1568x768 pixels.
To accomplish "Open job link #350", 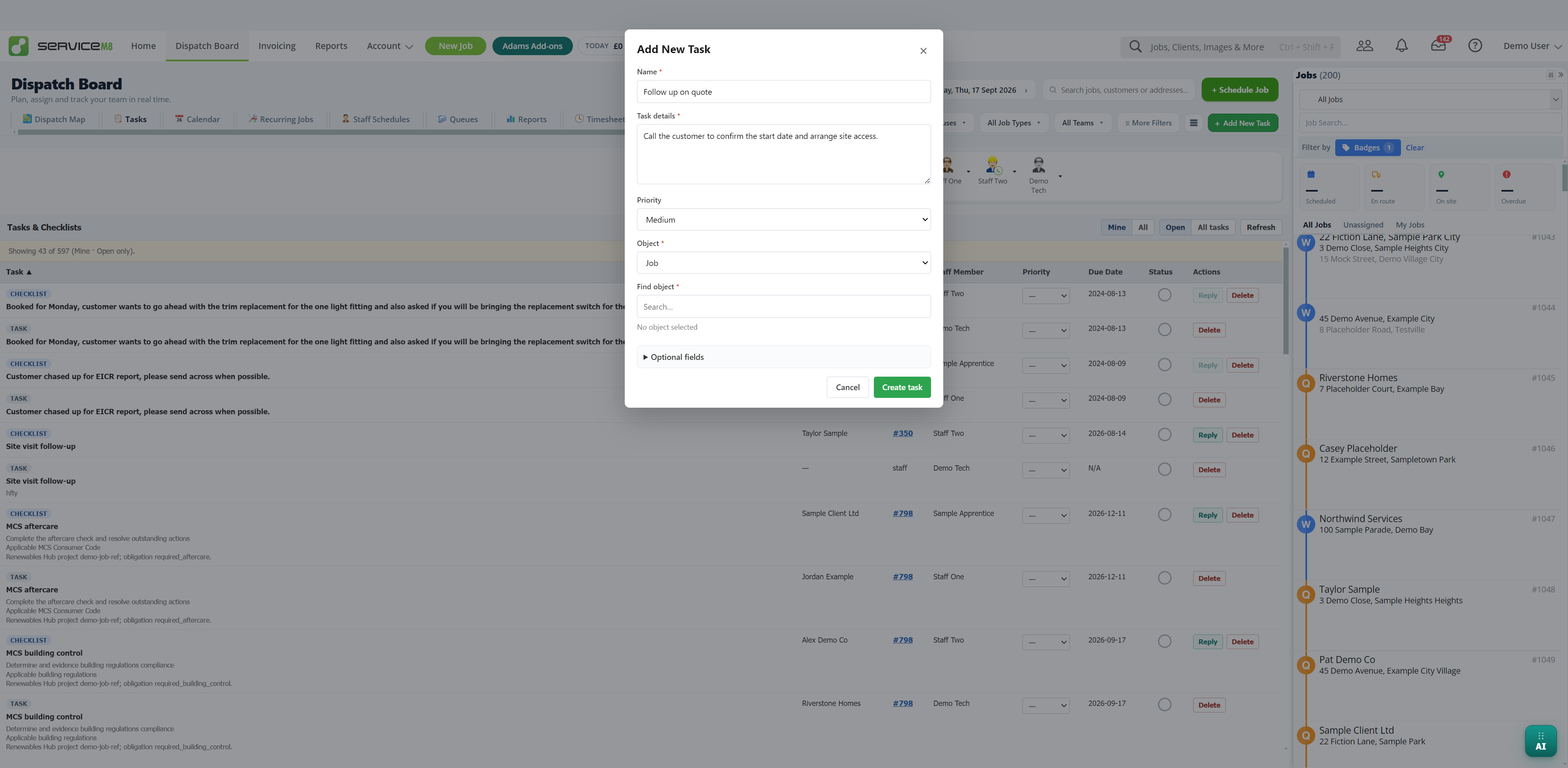I will pyautogui.click(x=902, y=434).
